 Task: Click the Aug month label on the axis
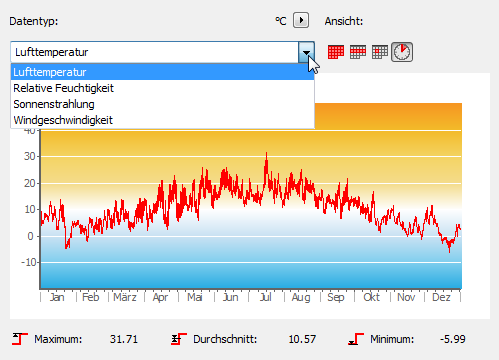coord(301,297)
